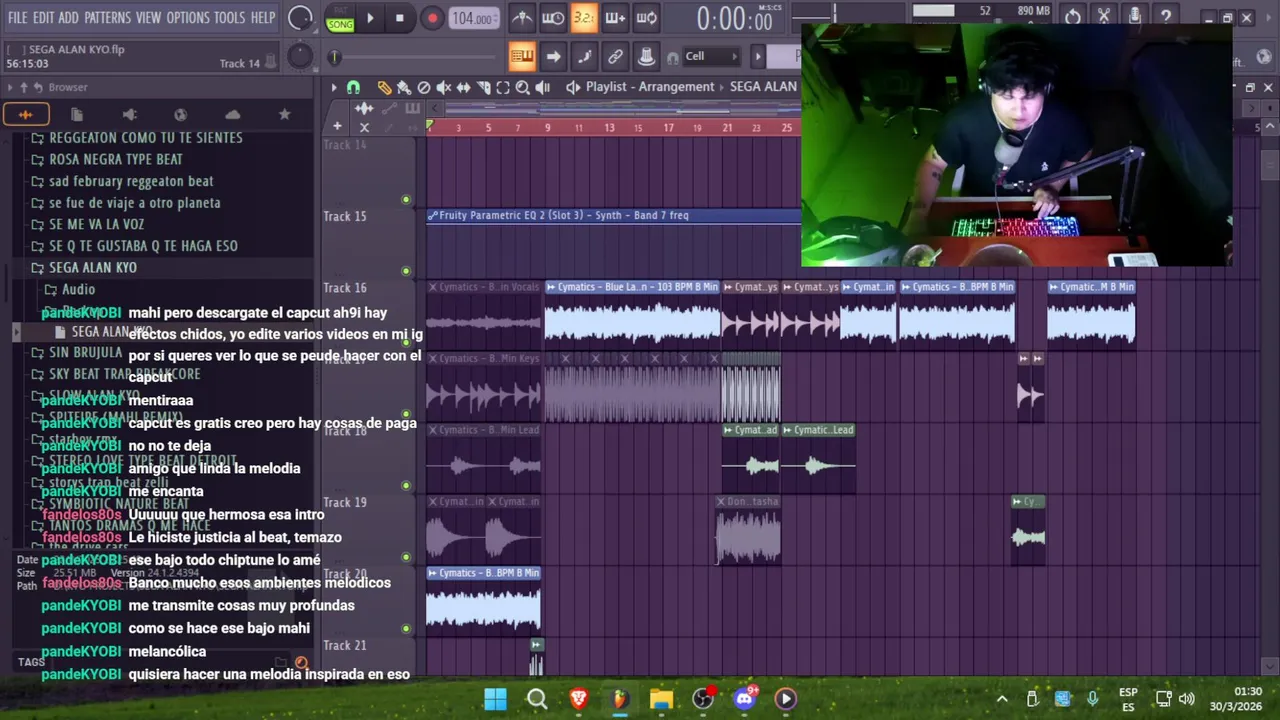
Task: Select the Paint brush tool
Action: click(404, 87)
